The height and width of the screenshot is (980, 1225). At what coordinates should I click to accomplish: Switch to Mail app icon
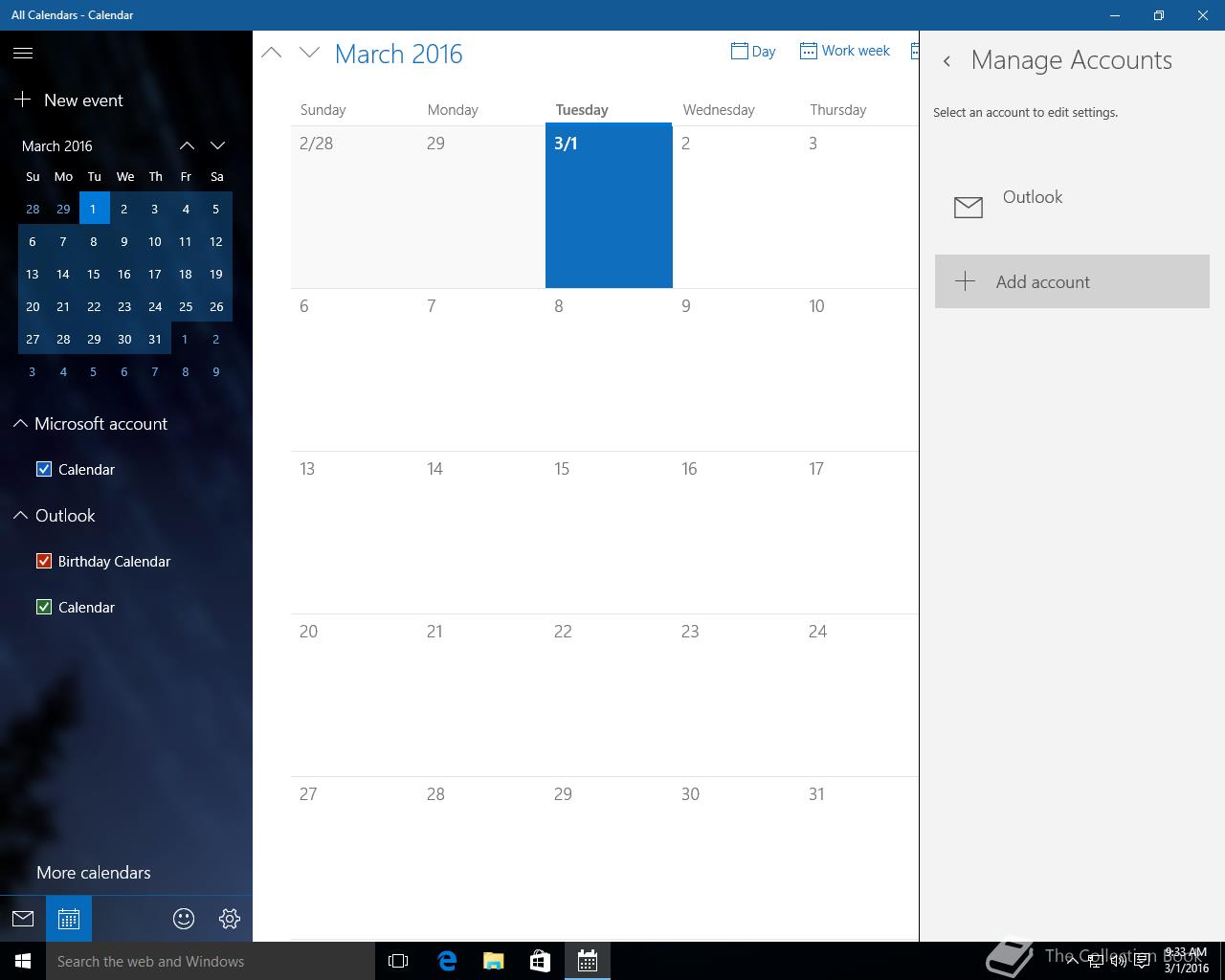pyautogui.click(x=23, y=919)
